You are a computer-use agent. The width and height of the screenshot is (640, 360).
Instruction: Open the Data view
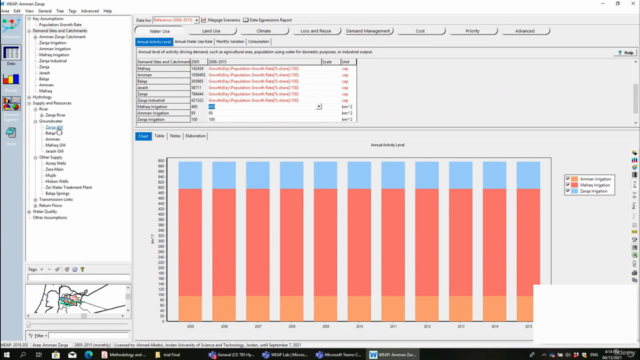tap(11, 56)
